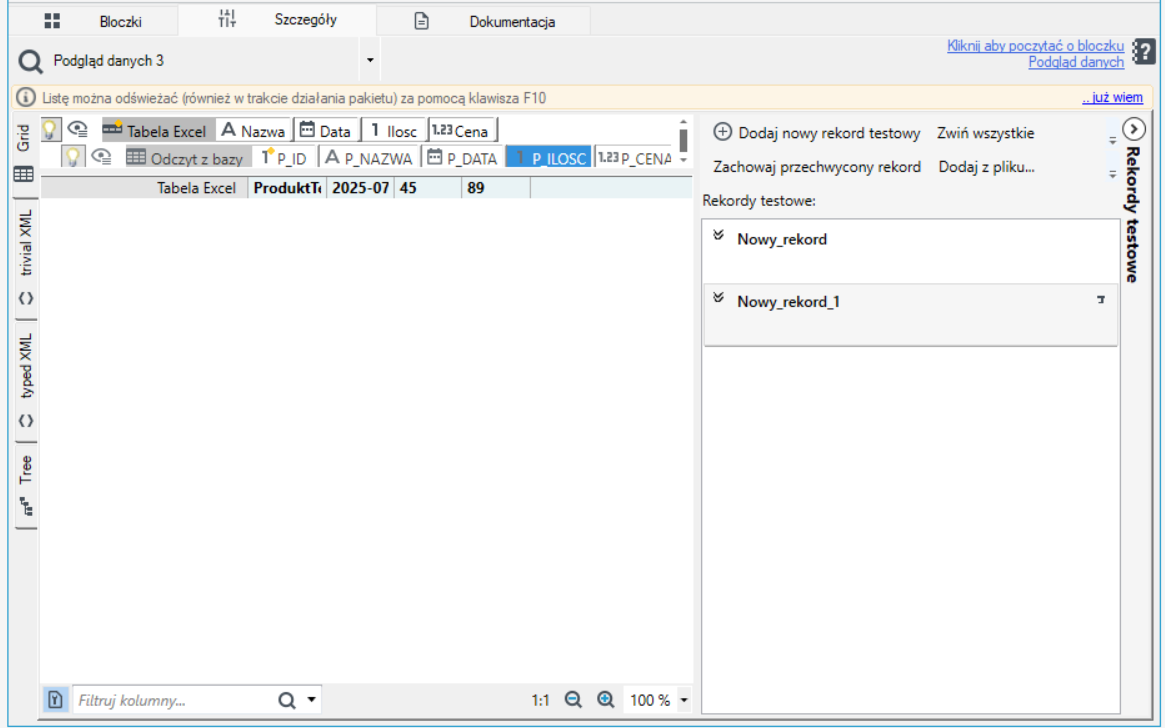
Task: Toggle the eye icon in the Tabela Excel row
Action: (x=78, y=130)
